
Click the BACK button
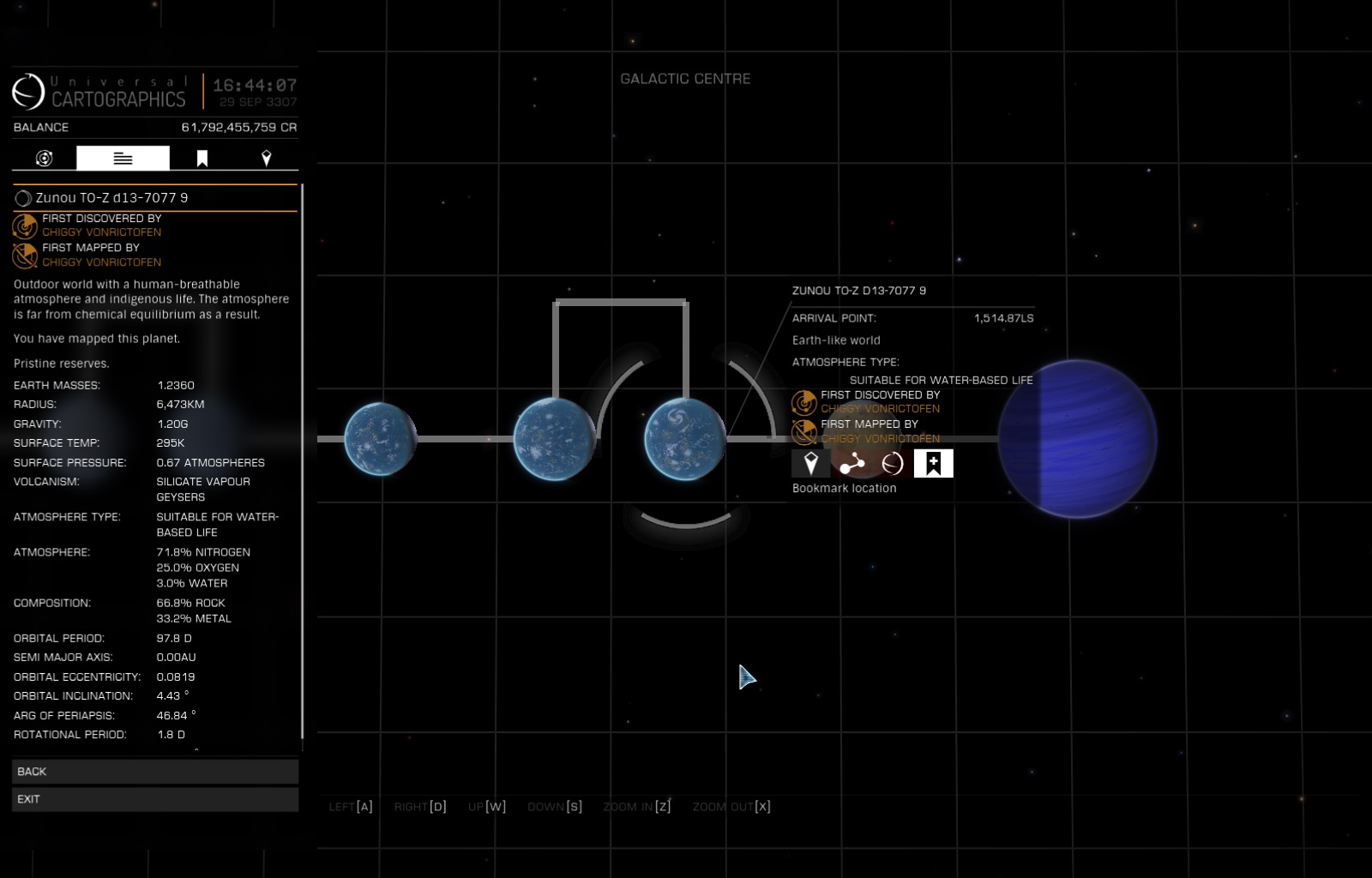(x=155, y=772)
